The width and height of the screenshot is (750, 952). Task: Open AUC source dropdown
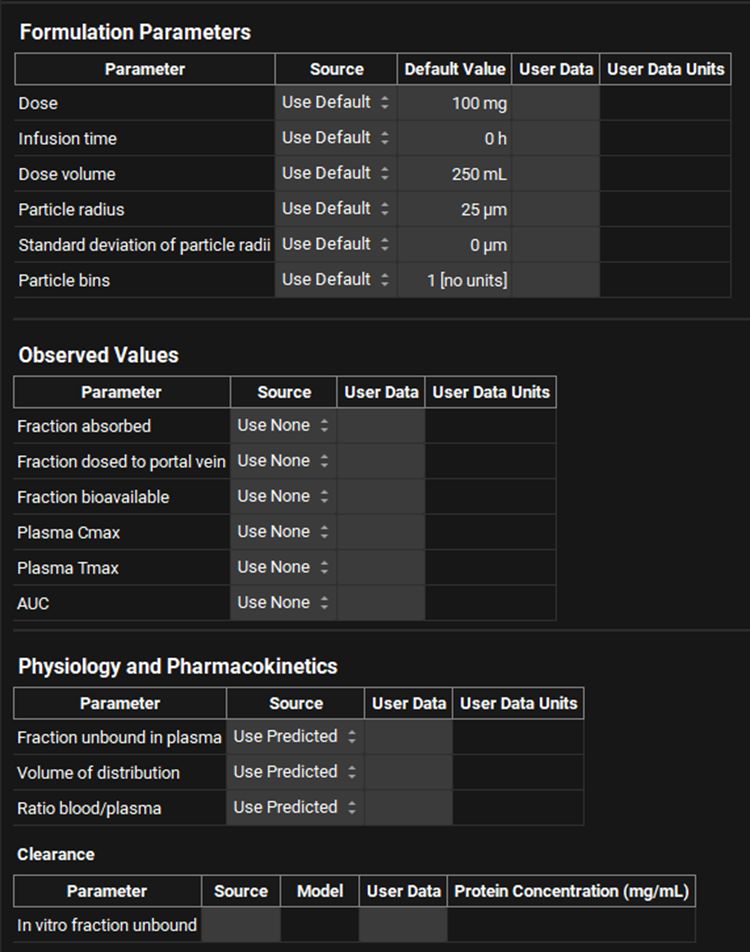point(283,603)
